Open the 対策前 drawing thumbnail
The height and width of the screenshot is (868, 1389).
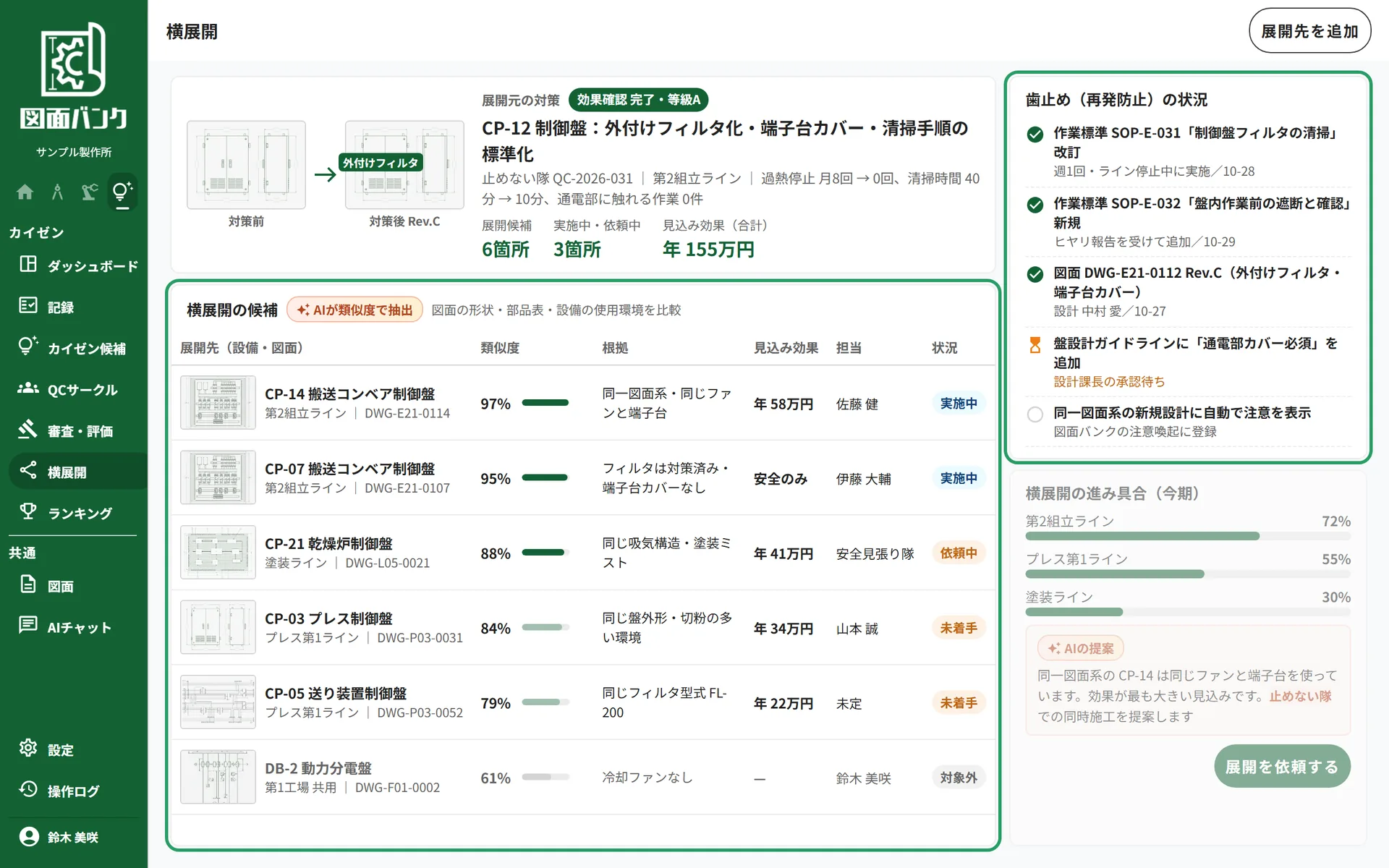(x=246, y=165)
